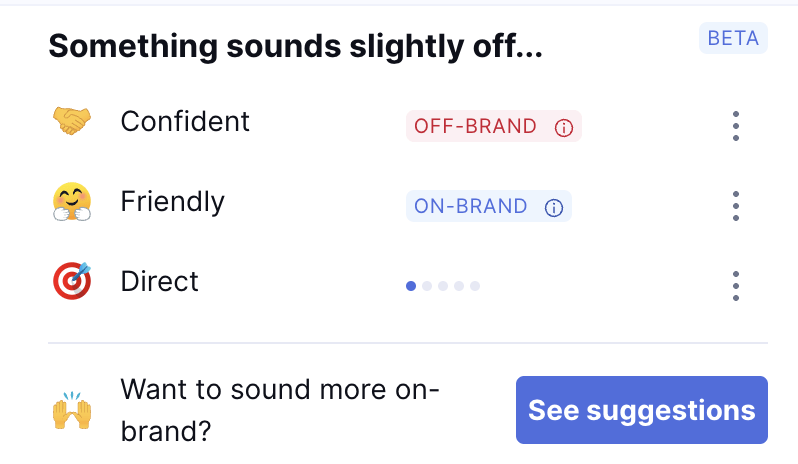Viewport: 798px width, 464px height.
Task: Select the Friendly tone label
Action: [x=173, y=202]
